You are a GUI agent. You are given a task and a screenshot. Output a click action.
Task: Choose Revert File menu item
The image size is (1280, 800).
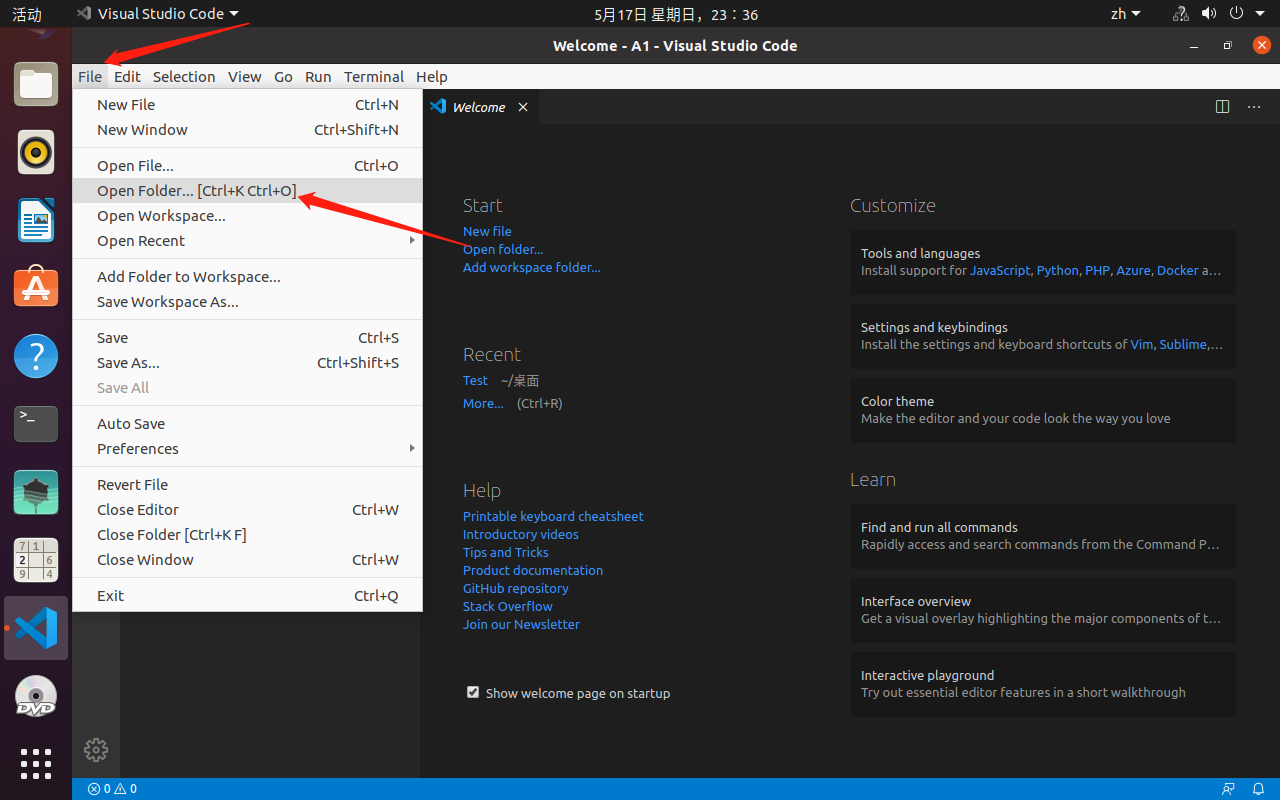click(x=248, y=485)
